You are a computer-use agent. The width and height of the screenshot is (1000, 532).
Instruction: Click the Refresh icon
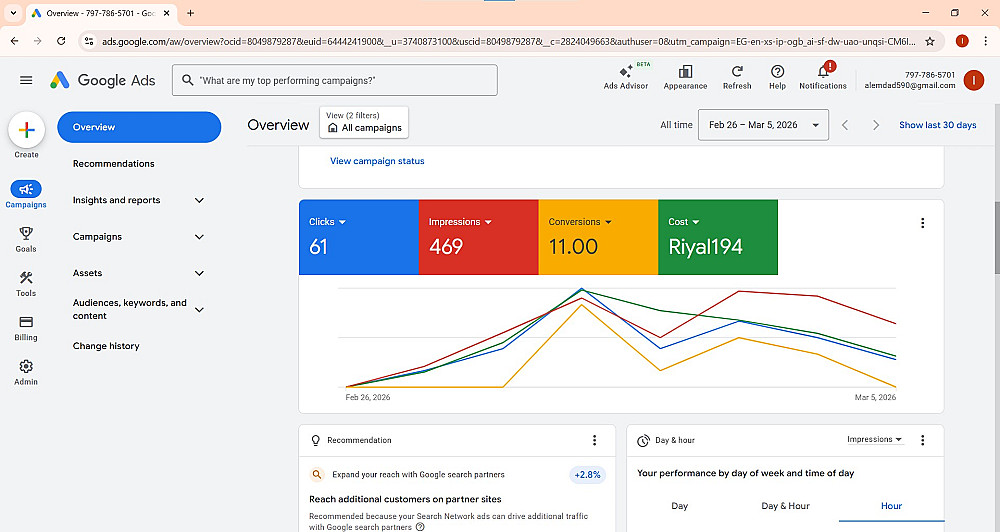pos(737,74)
